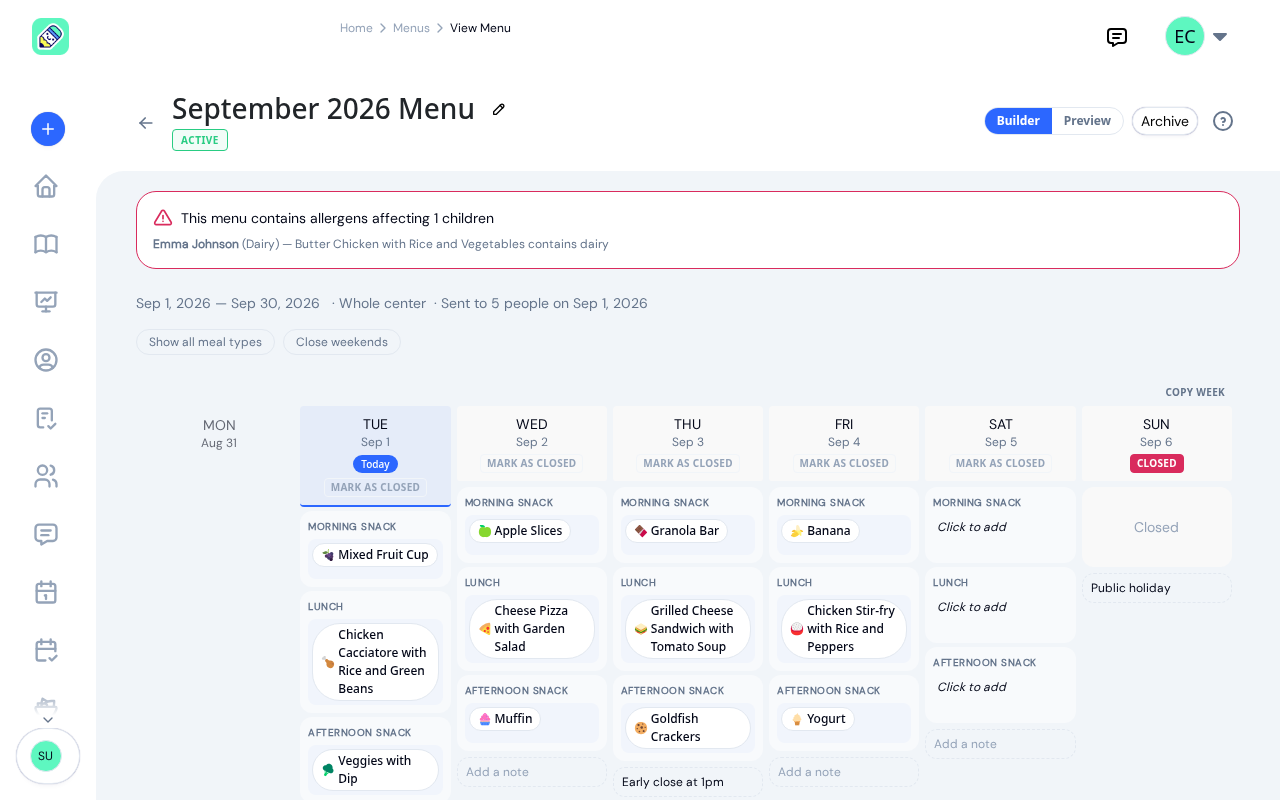Add a note for Saturday
Screen dimensions: 1280x800
pyautogui.click(x=1000, y=744)
